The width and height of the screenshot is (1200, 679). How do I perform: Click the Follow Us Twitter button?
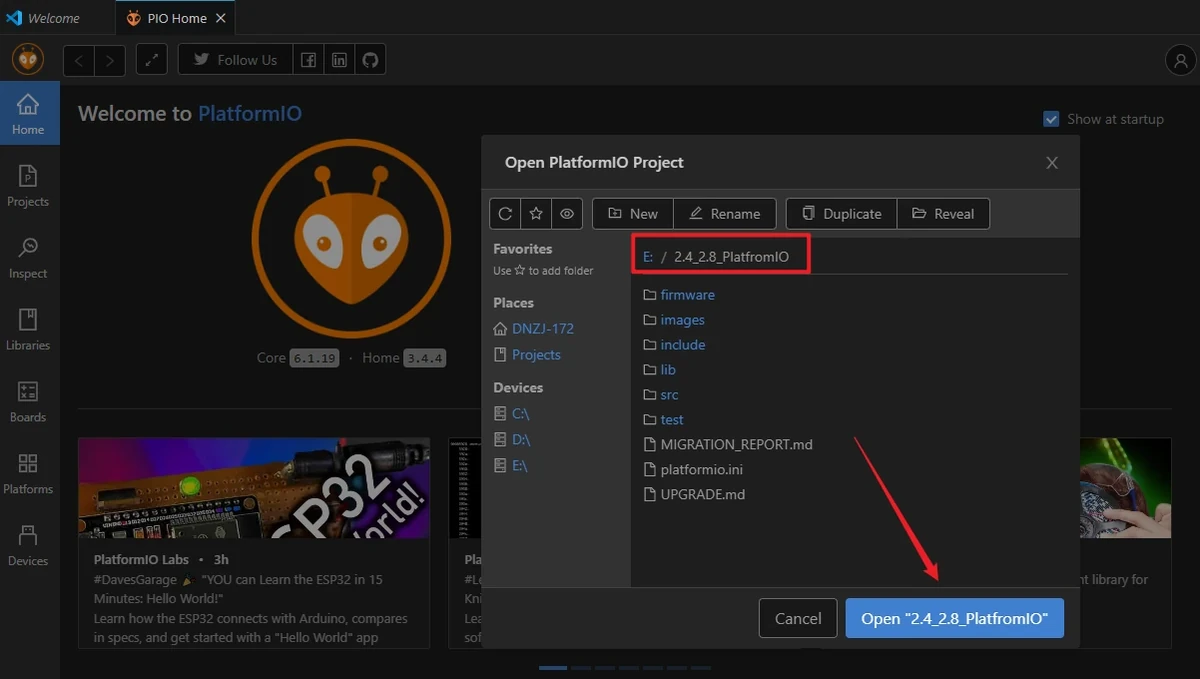pyautogui.click(x=235, y=60)
